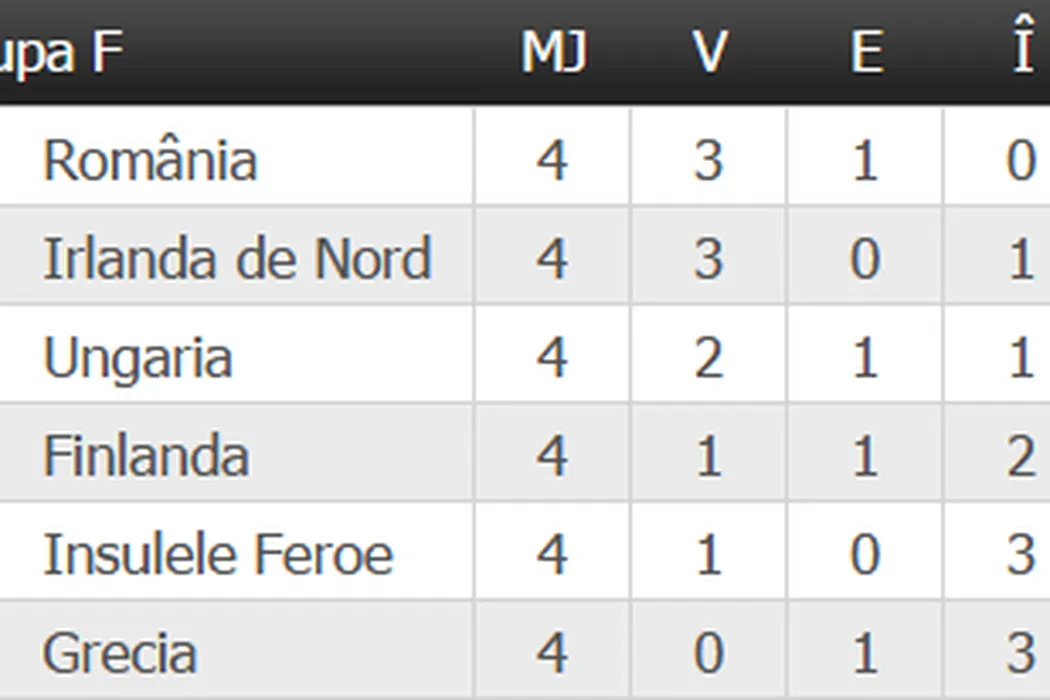Open the România team link

click(150, 160)
